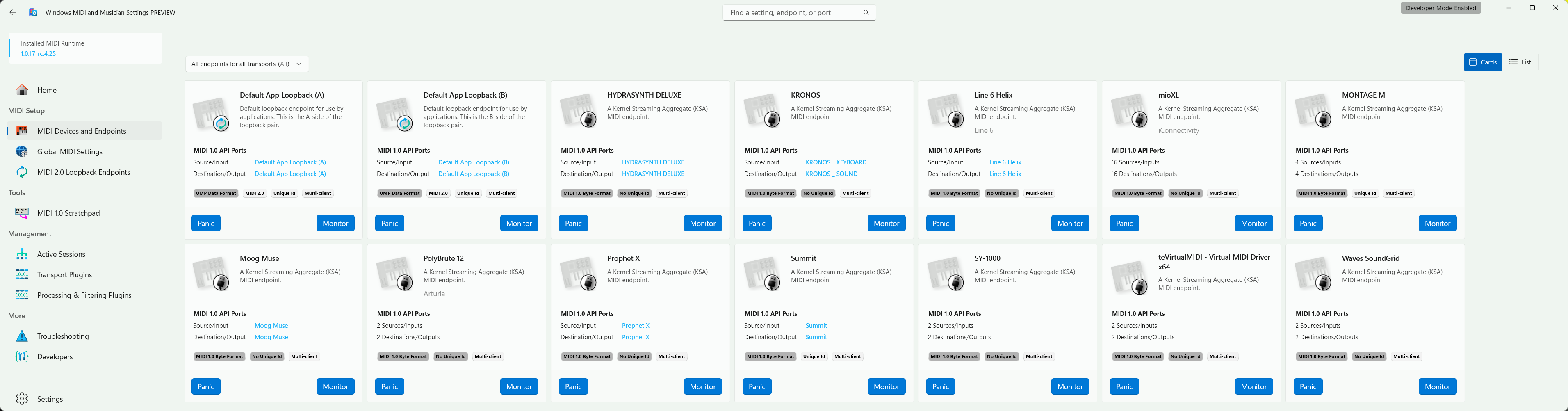Open MIDI 1.0 Scratchpad icon
Viewport: 1568px width, 411px height.
(22, 213)
